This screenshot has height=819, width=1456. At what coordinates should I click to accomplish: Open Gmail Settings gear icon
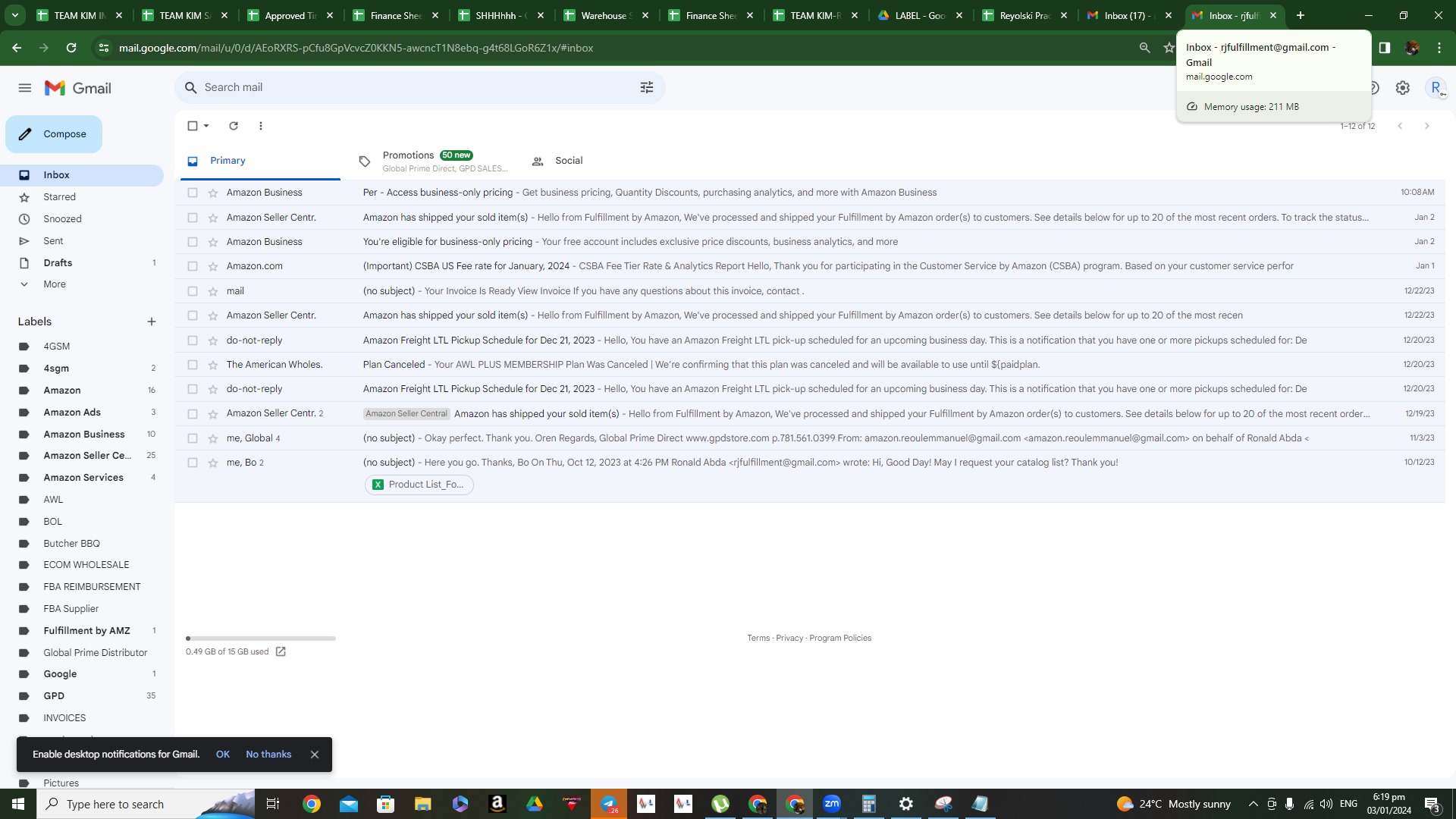(1403, 88)
